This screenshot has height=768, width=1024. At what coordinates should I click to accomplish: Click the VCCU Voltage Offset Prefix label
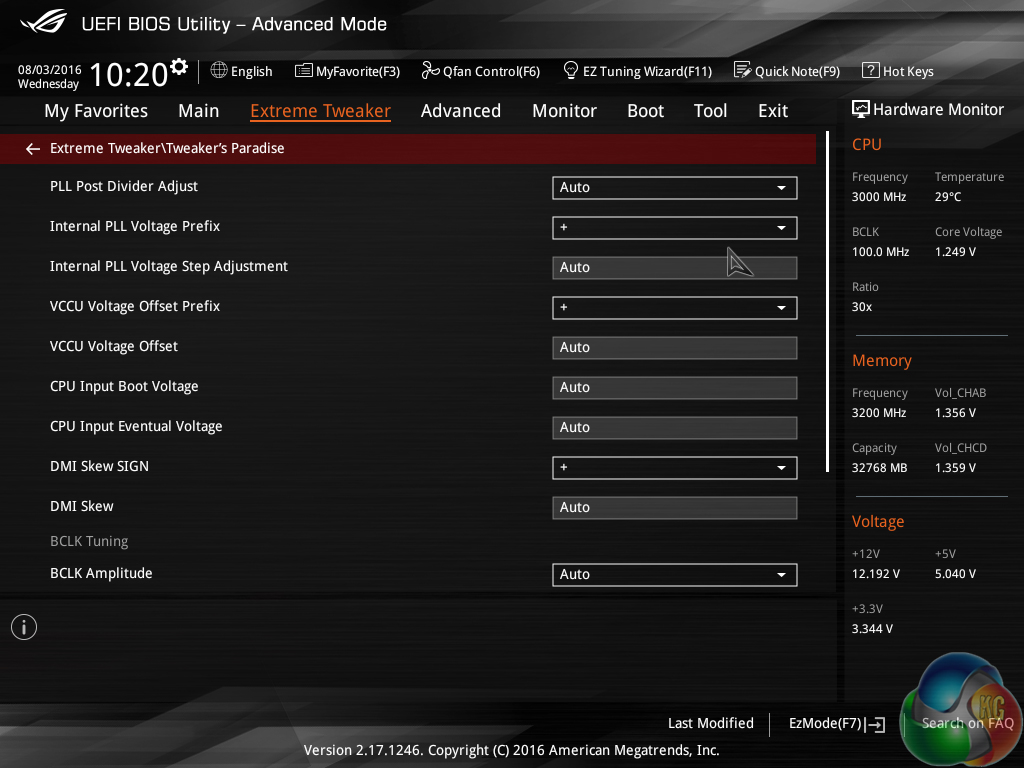(x=135, y=306)
